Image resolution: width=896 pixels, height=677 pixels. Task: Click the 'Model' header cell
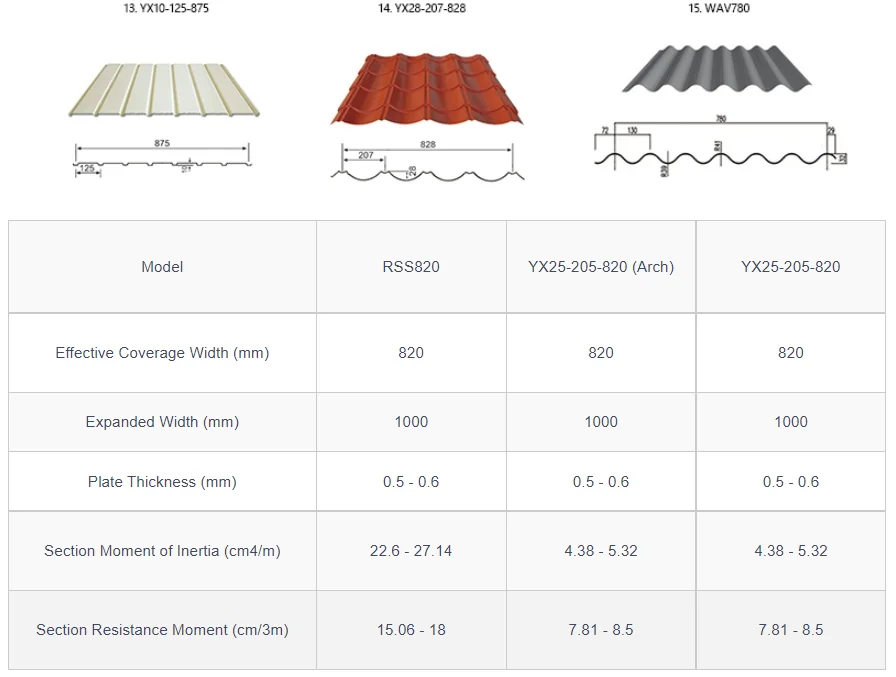click(x=162, y=267)
